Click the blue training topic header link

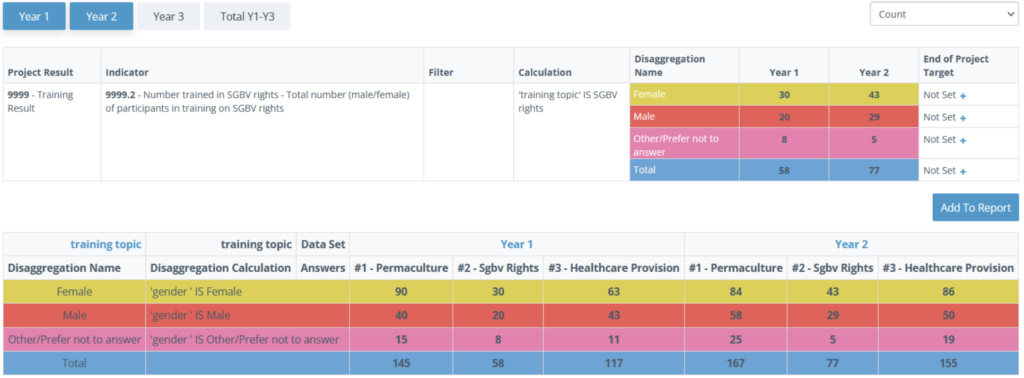[106, 244]
